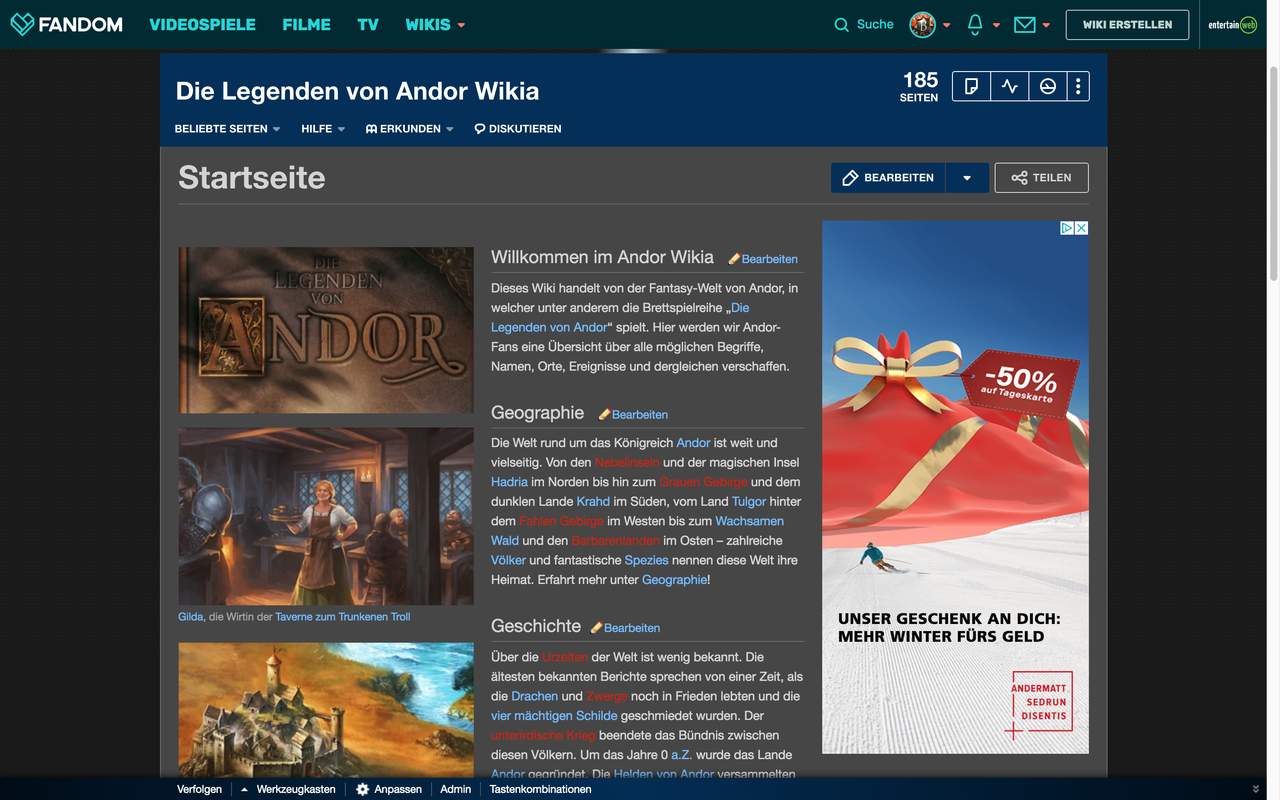Expand the messages dropdown arrow

(x=1046, y=26)
